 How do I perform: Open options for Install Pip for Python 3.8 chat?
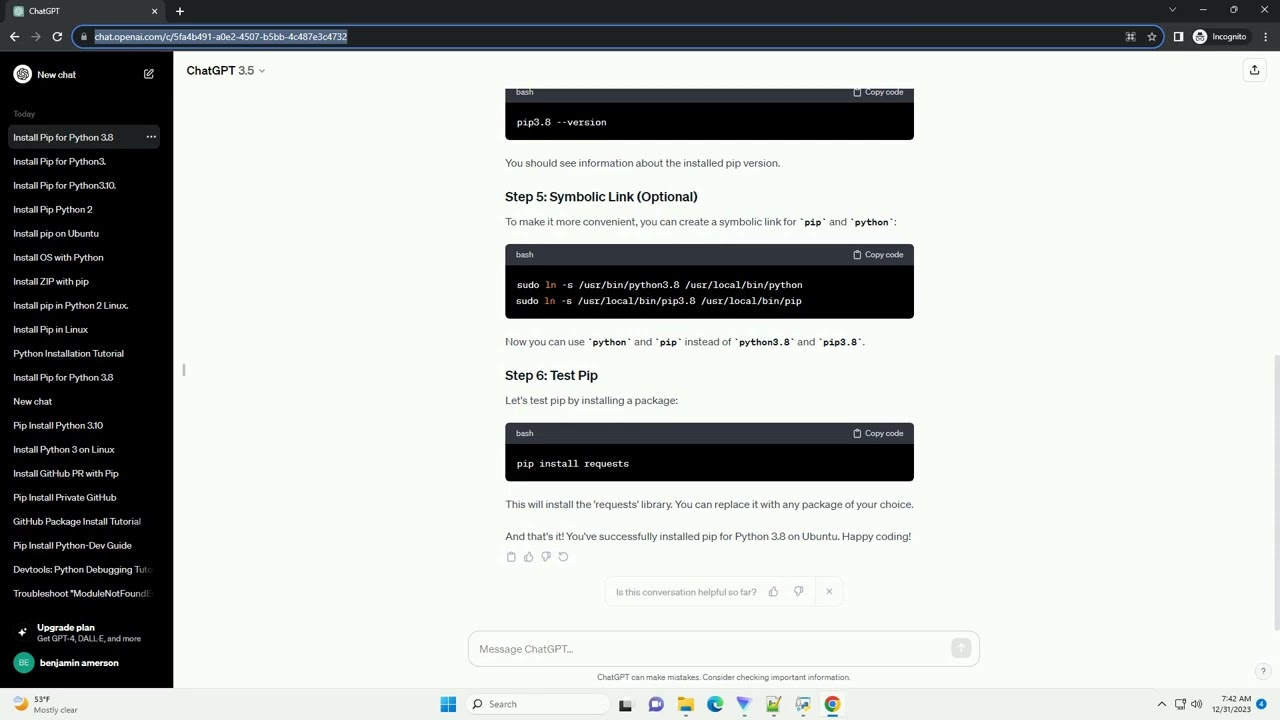pos(151,137)
